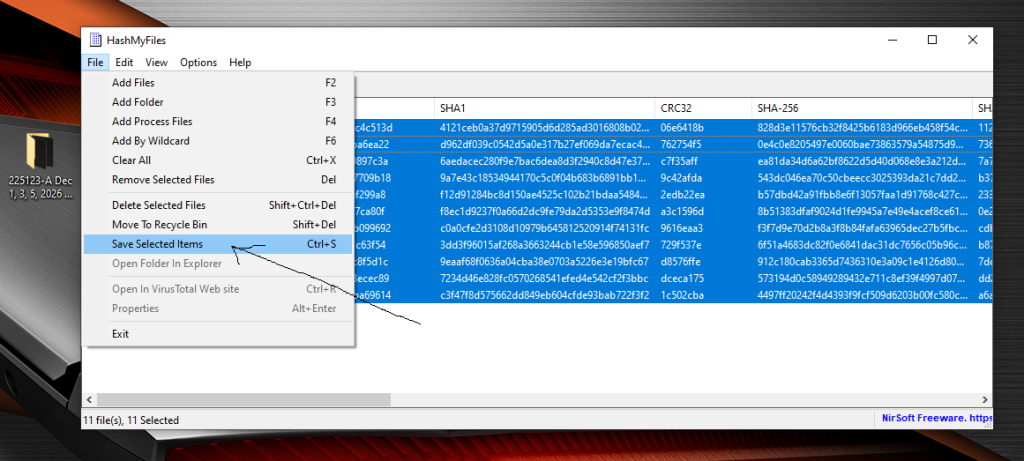The image size is (1024, 461).
Task: Click SHA1 cell starting 3dd3f96015af
Action: click(545, 245)
